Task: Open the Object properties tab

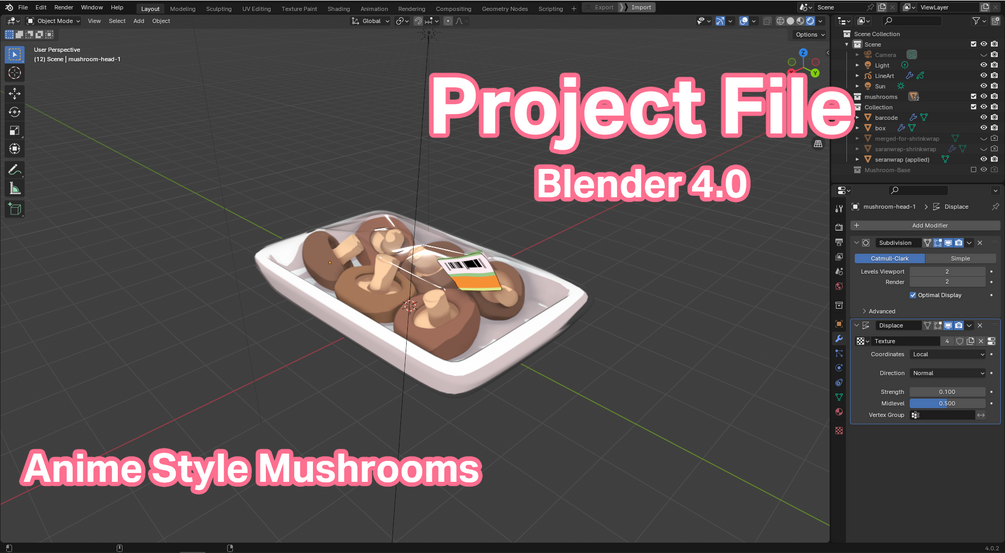Action: pos(839,324)
